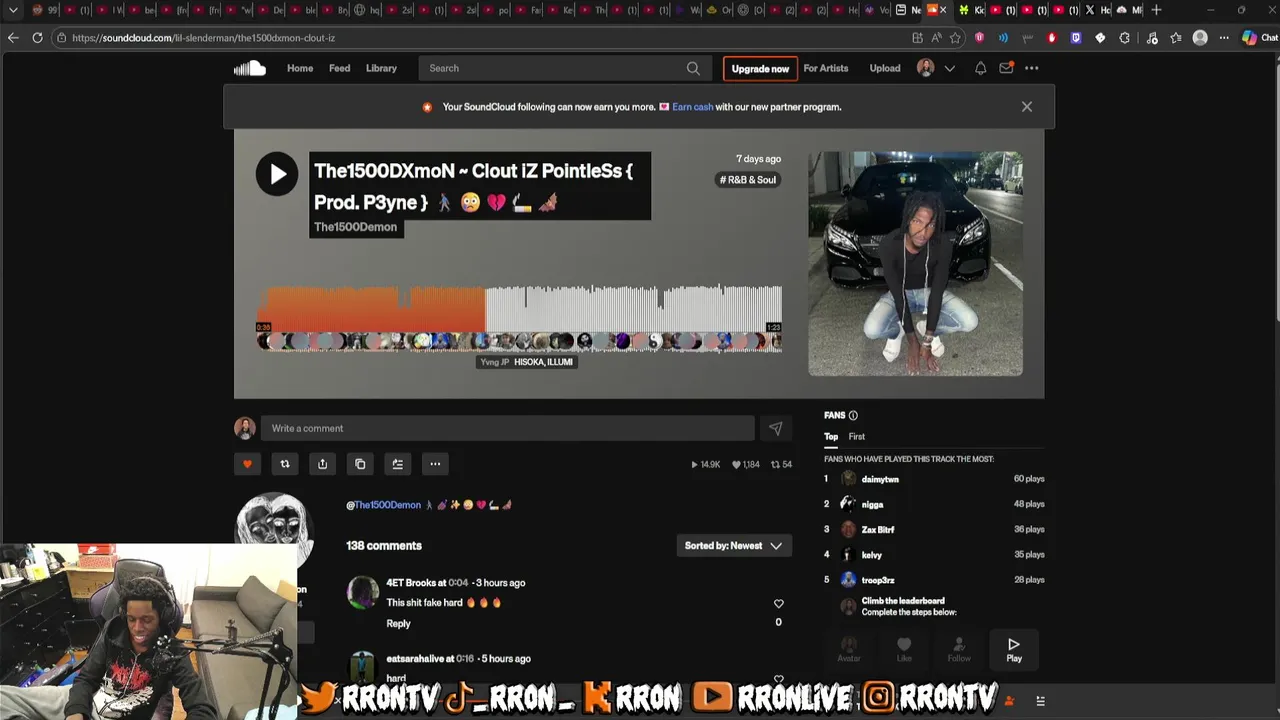Open the Upload page

(x=885, y=68)
